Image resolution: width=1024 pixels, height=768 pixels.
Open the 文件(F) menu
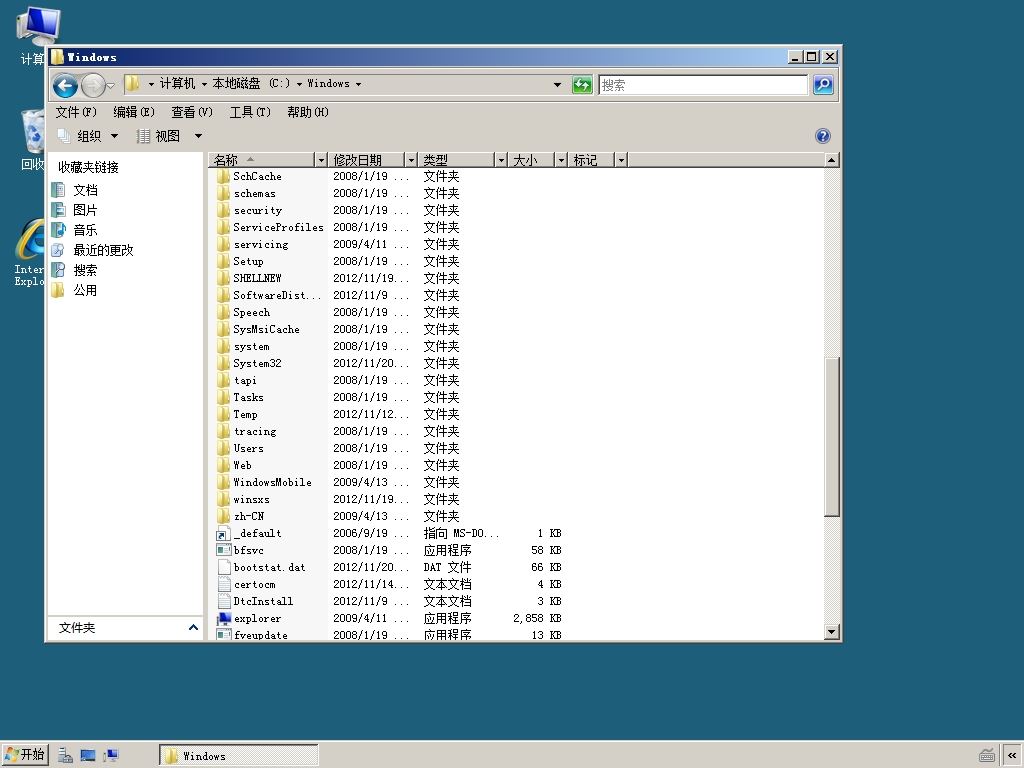click(x=76, y=112)
